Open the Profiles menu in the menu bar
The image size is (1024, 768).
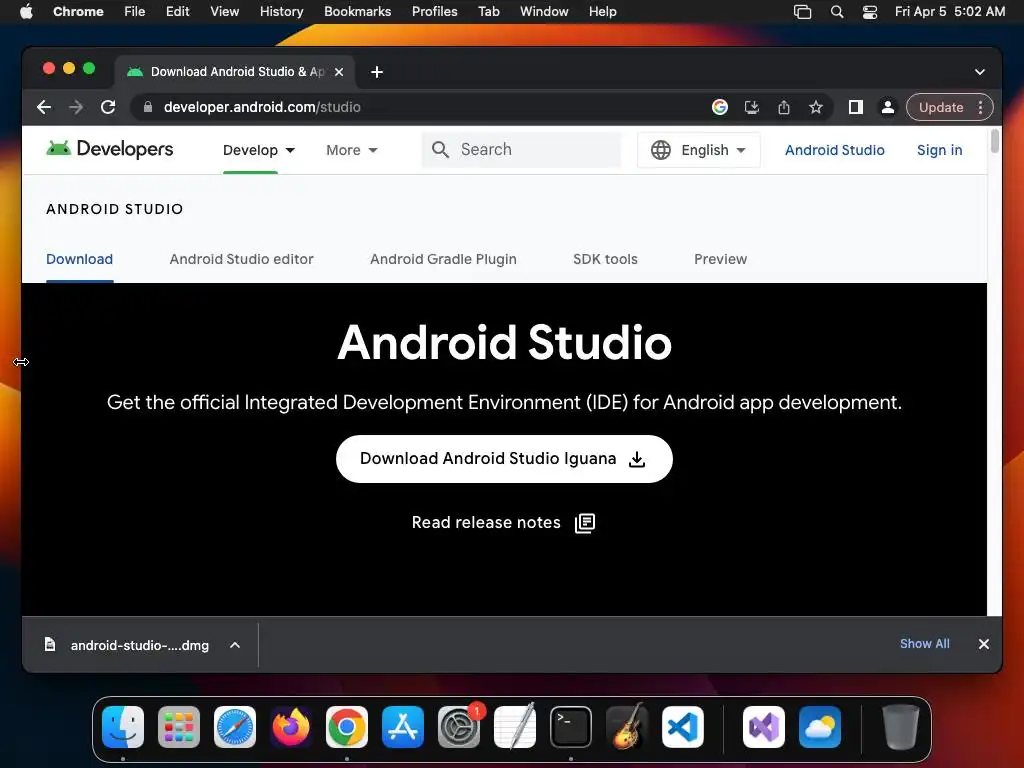434,12
